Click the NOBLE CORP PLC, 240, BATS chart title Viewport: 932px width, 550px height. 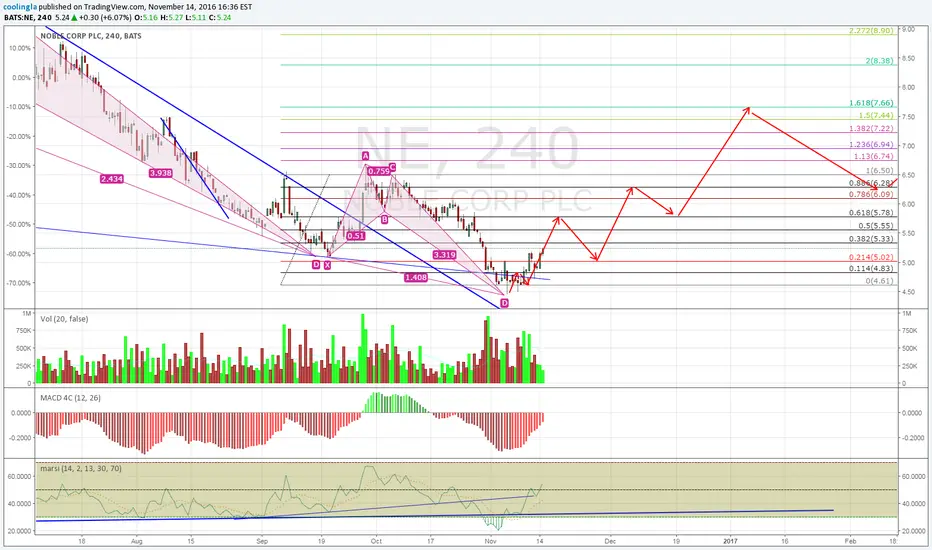click(x=91, y=36)
